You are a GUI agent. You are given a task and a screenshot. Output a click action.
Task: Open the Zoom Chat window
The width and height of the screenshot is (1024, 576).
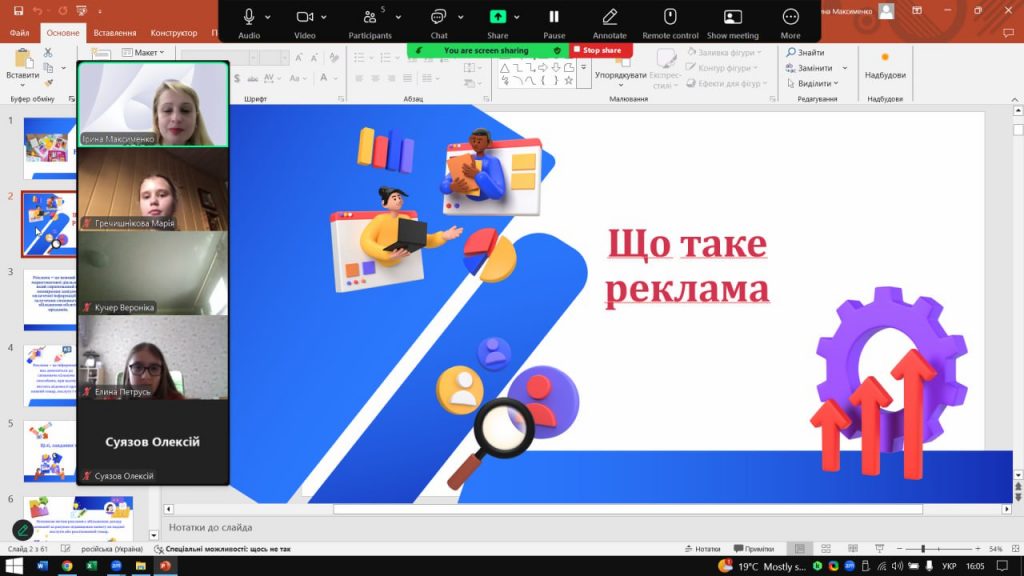438,17
